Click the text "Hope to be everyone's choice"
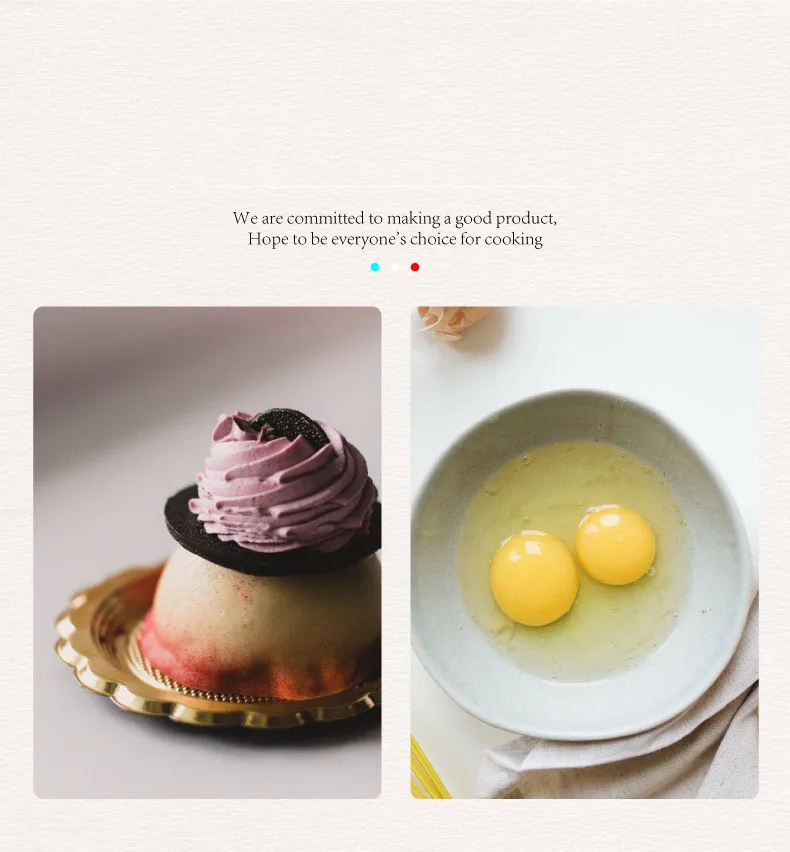The image size is (790, 852). [352, 239]
